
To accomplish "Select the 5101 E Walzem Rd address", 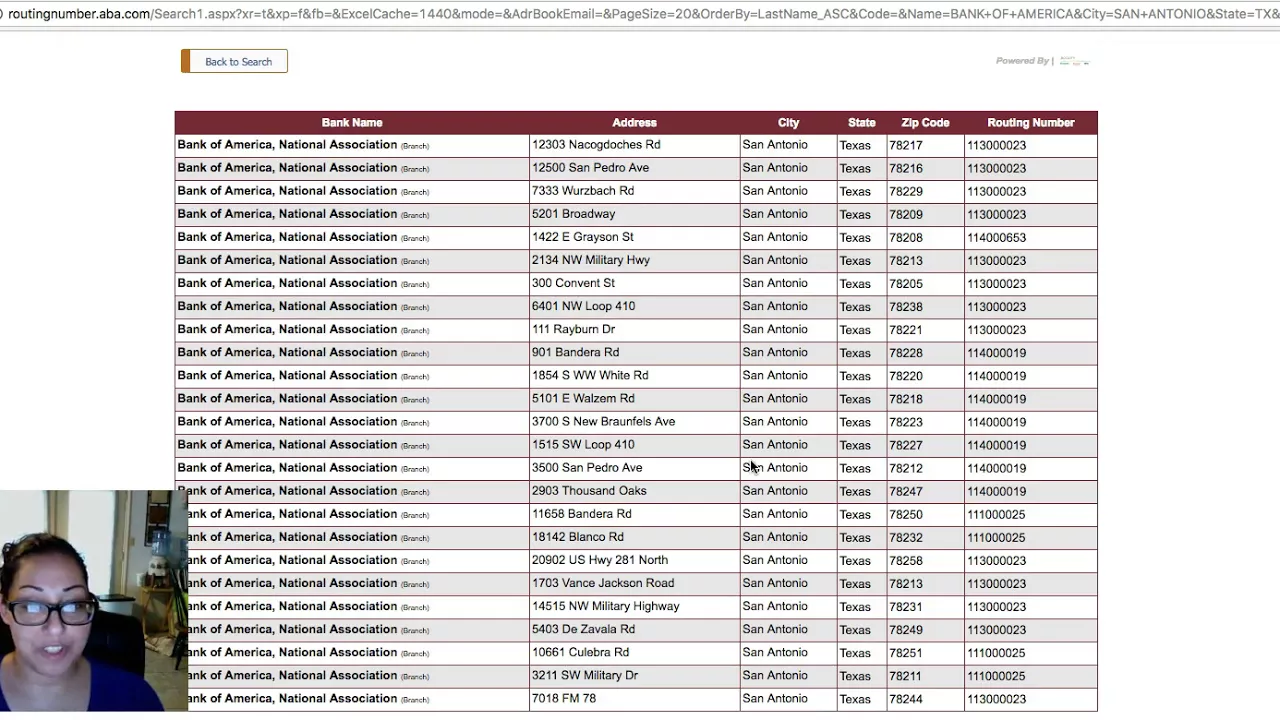I will [x=583, y=398].
